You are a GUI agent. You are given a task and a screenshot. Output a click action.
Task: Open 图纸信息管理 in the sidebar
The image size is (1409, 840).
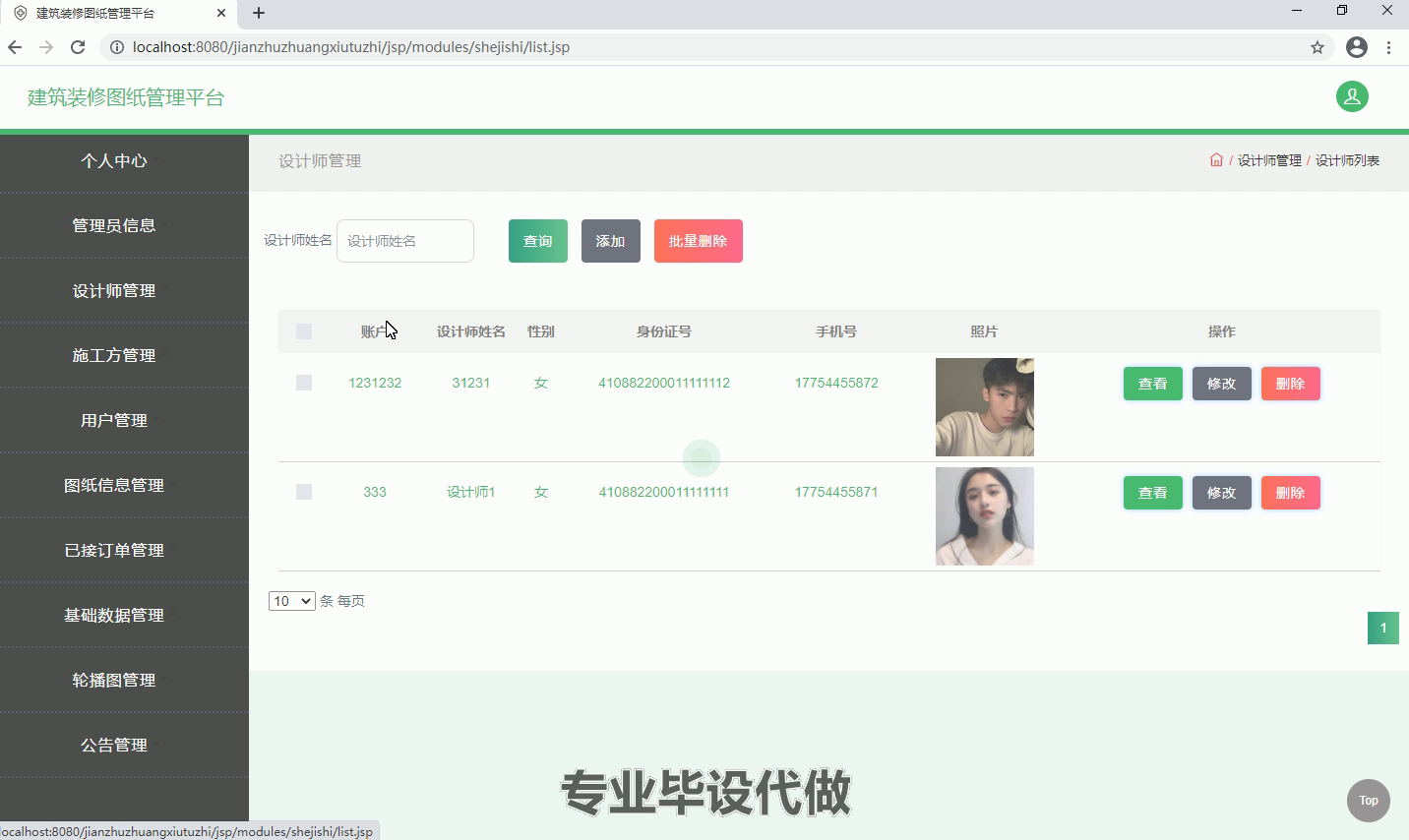(114, 485)
